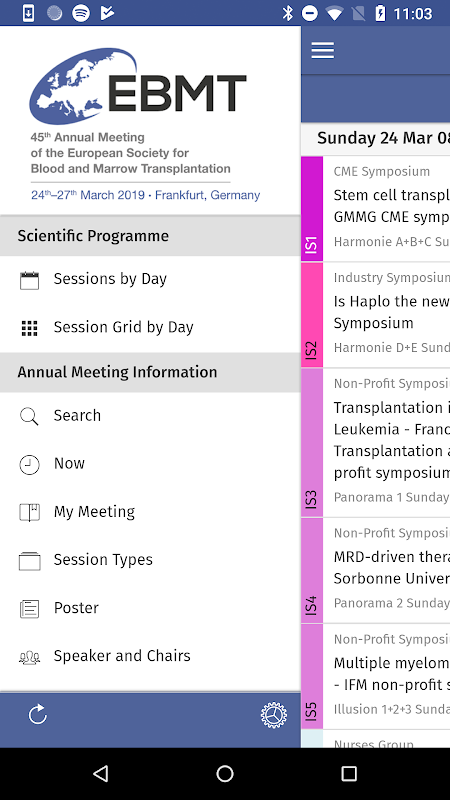This screenshot has height=800, width=450.
Task: Open Session Grid by Day menu item
Action: pos(150,328)
